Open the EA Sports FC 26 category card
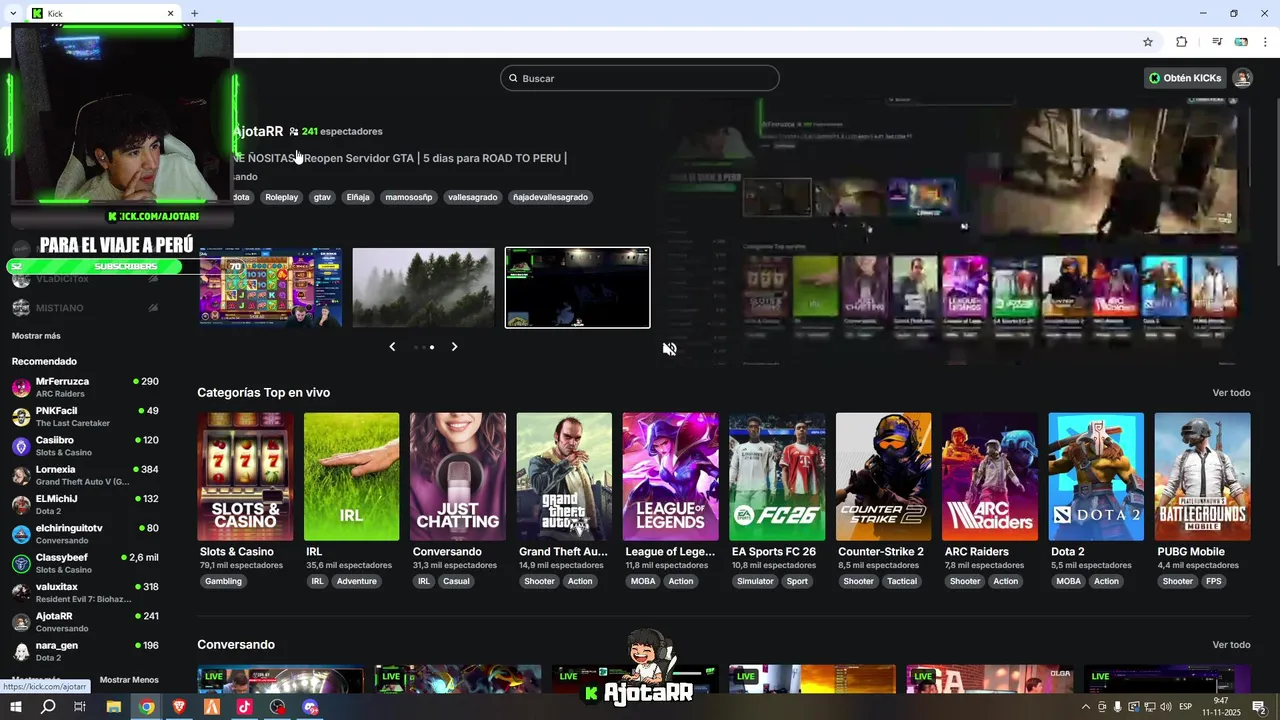Viewport: 1280px width, 720px height. pyautogui.click(x=777, y=477)
